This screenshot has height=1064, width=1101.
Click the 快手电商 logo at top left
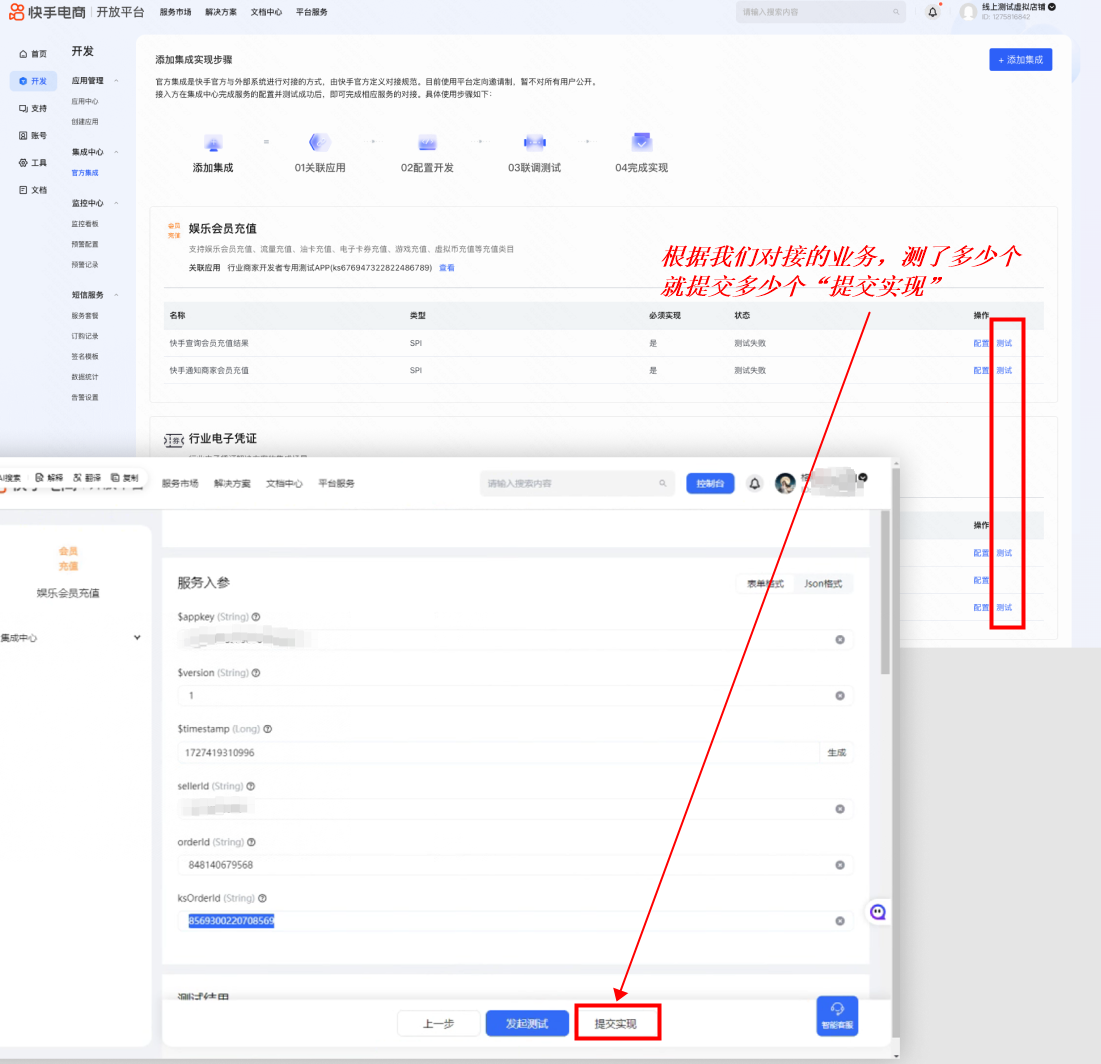[47, 12]
